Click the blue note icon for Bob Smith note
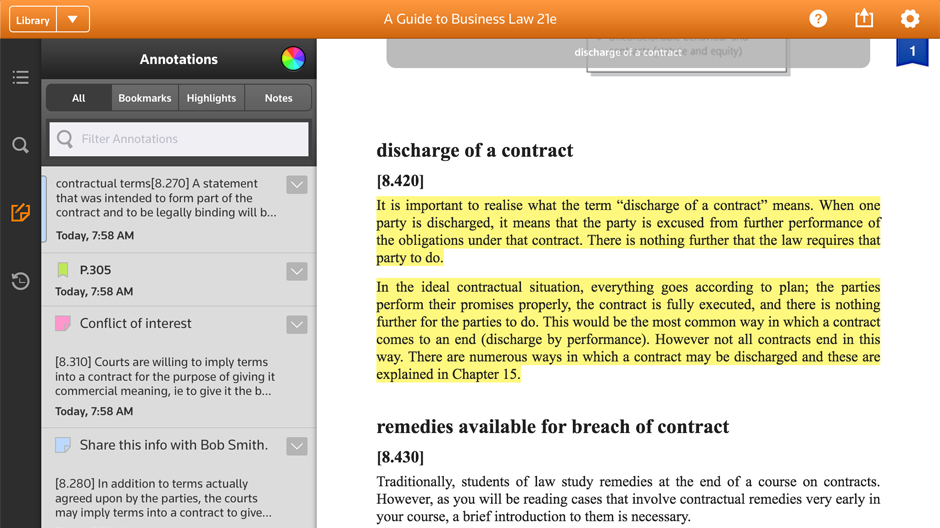The height and width of the screenshot is (528, 940). [x=63, y=445]
